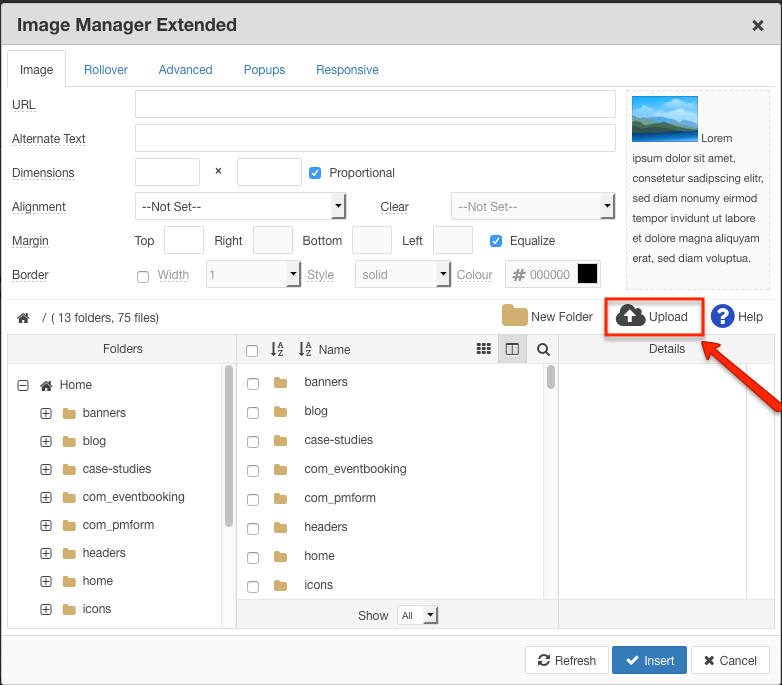Expand the banners folder in tree
This screenshot has width=782, height=685.
pos(46,413)
